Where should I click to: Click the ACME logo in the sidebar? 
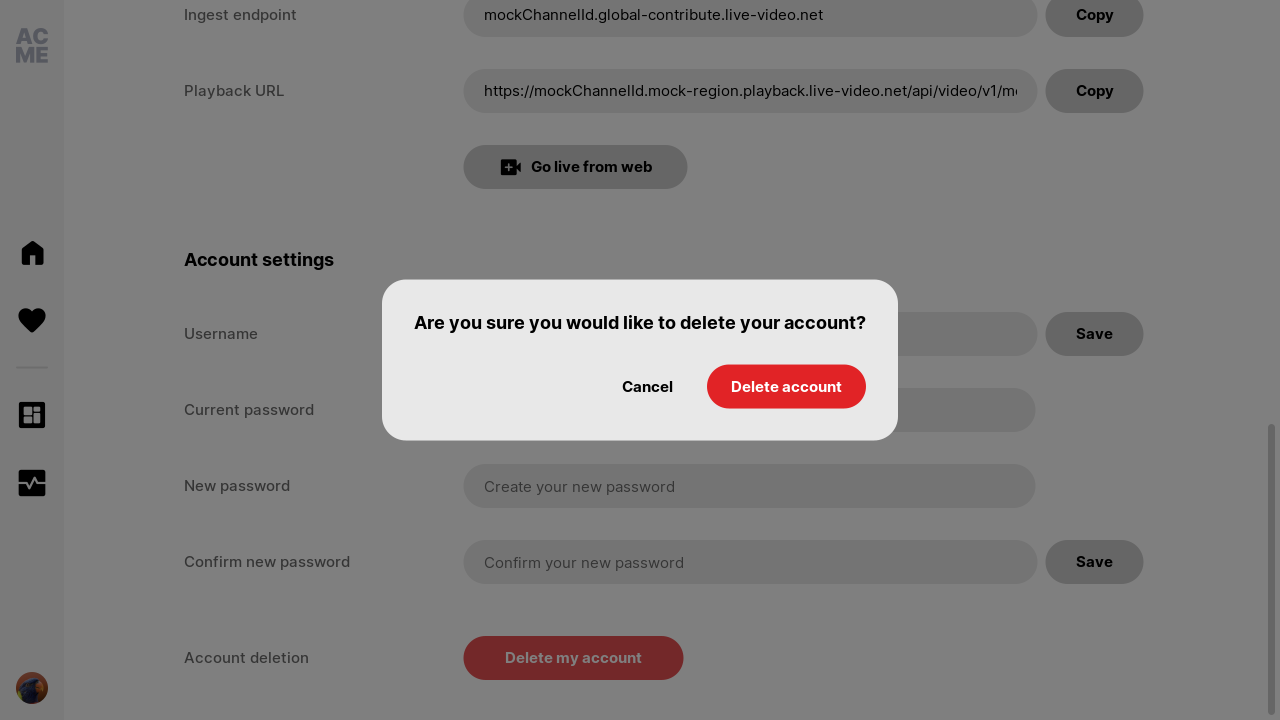pyautogui.click(x=32, y=46)
